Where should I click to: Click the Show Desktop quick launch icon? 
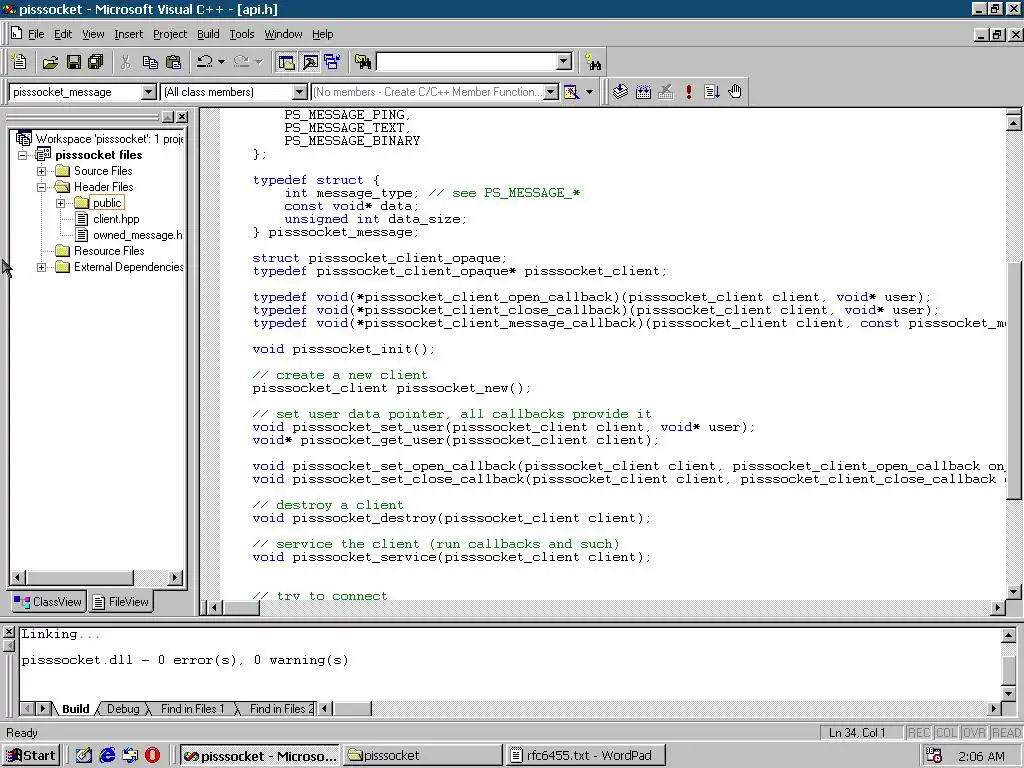click(84, 756)
